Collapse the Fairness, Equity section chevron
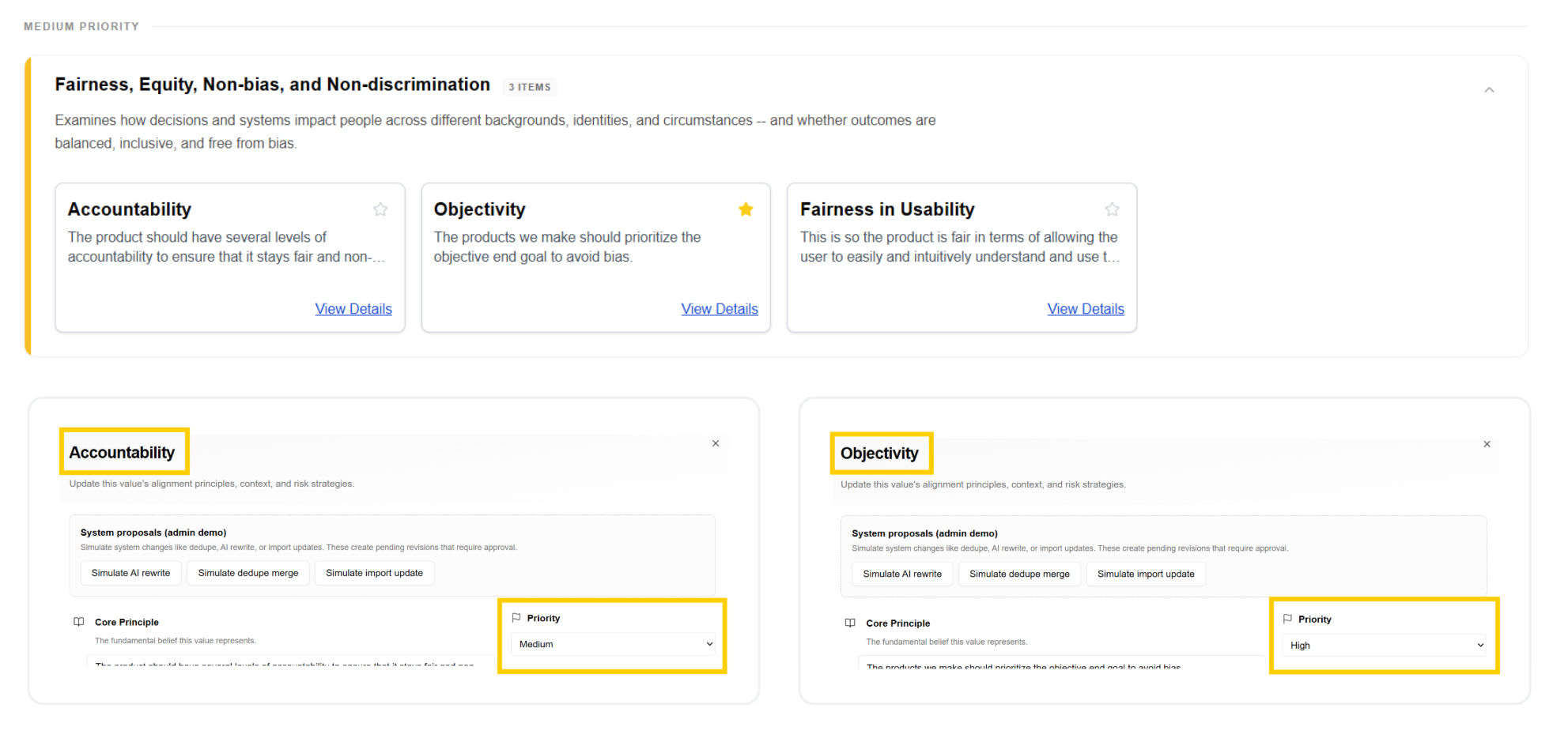Viewport: 1568px width, 742px height. point(1489,90)
